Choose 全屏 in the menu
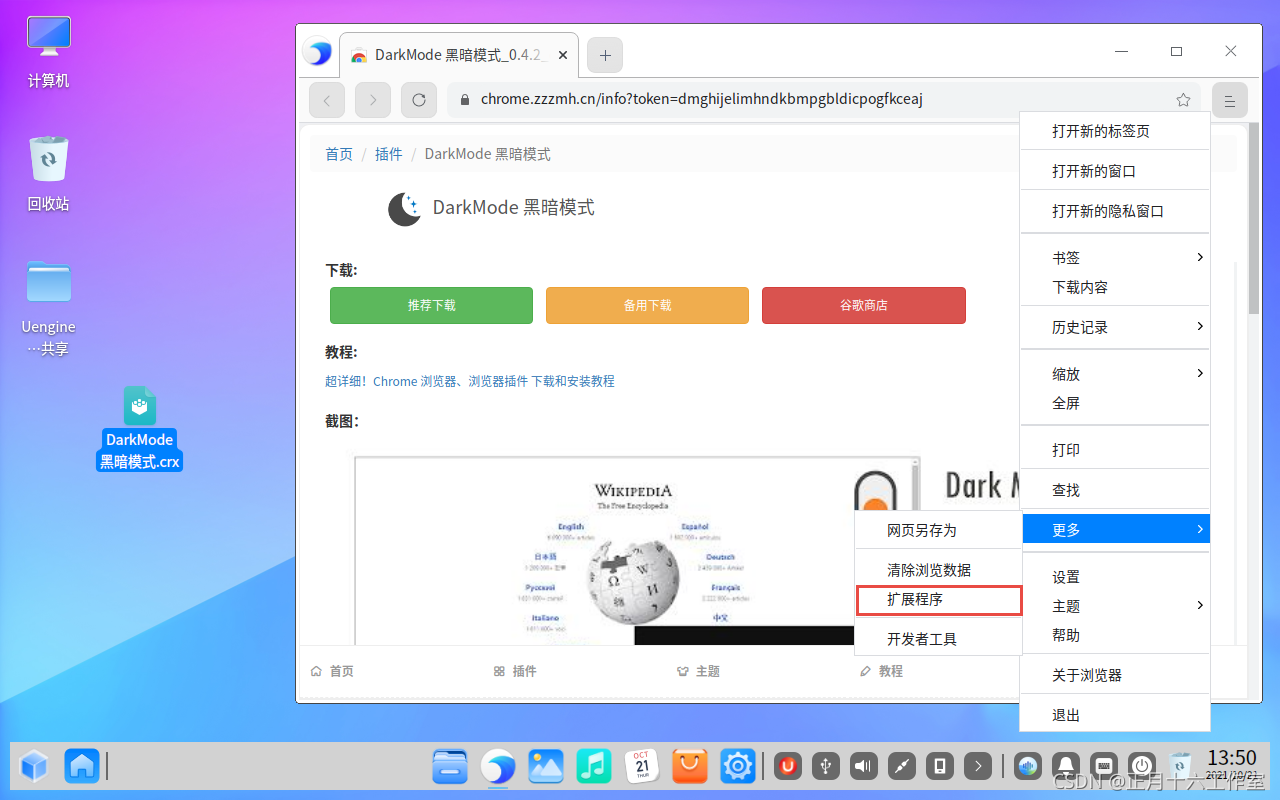The height and width of the screenshot is (800, 1280). [1115, 403]
